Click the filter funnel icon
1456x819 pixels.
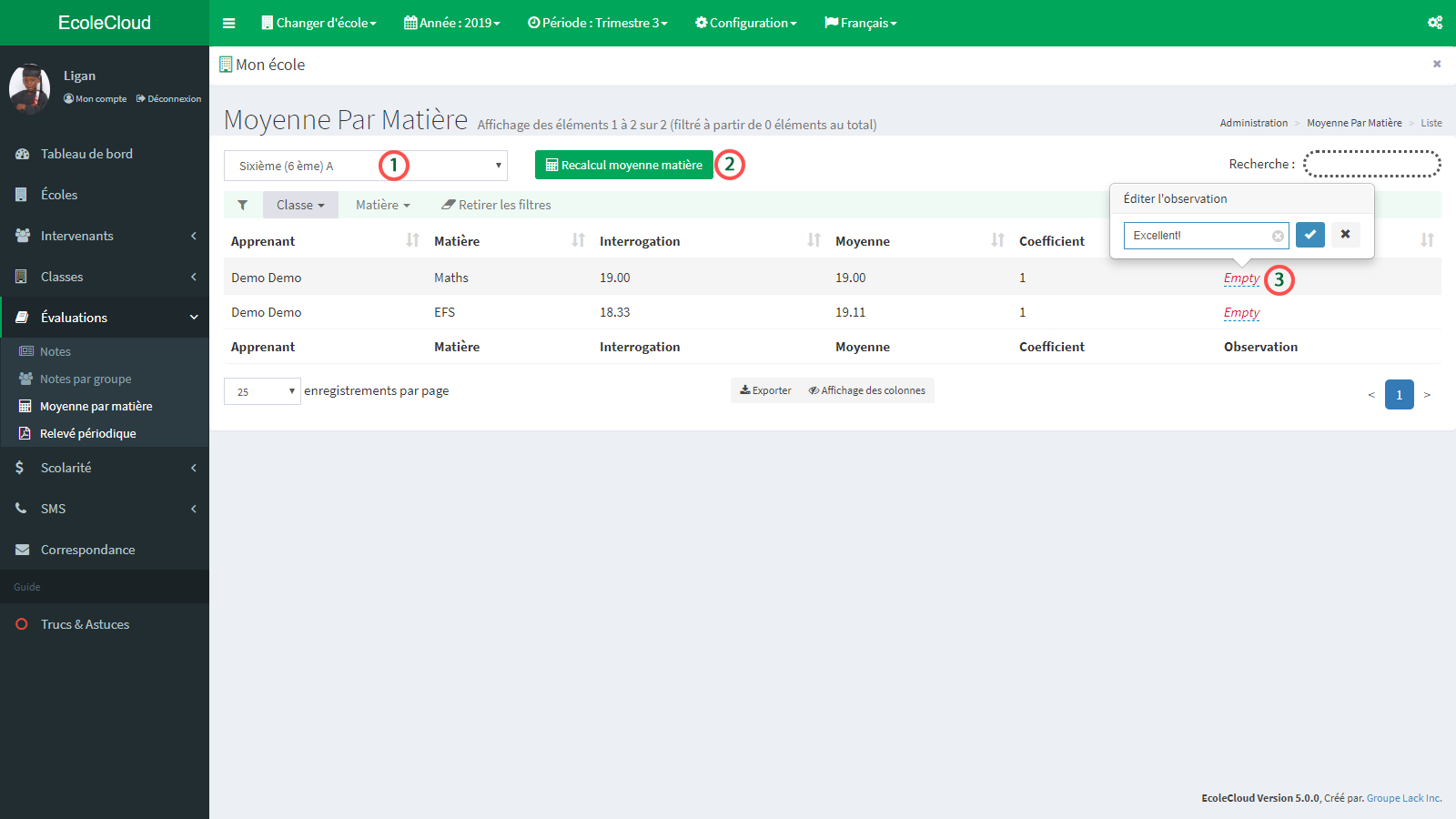[x=243, y=205]
